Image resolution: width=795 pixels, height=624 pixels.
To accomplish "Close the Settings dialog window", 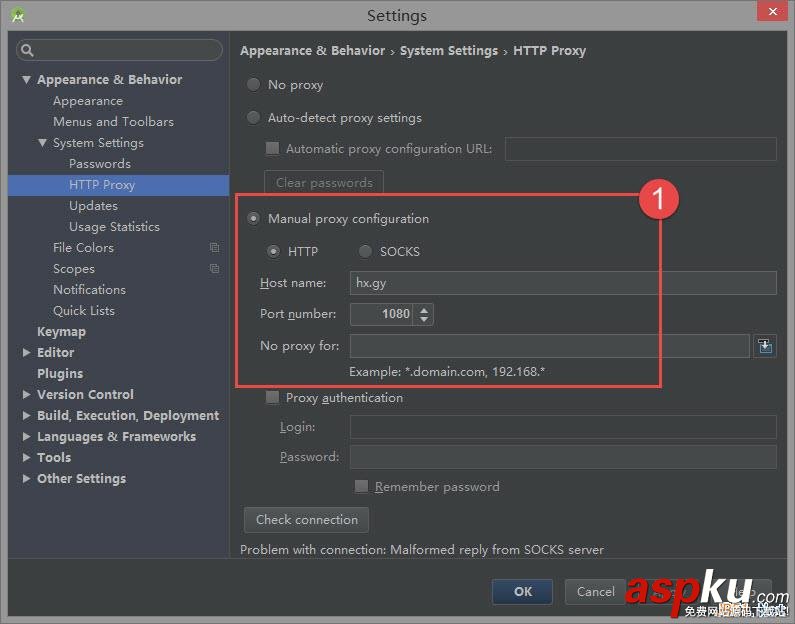I will [772, 11].
